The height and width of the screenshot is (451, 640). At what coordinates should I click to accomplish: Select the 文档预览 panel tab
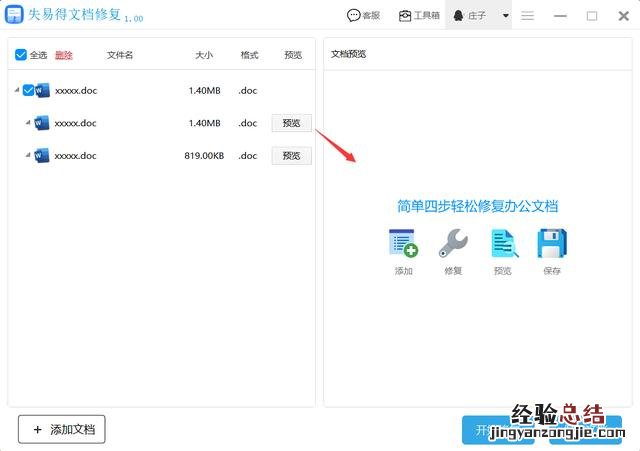click(350, 55)
